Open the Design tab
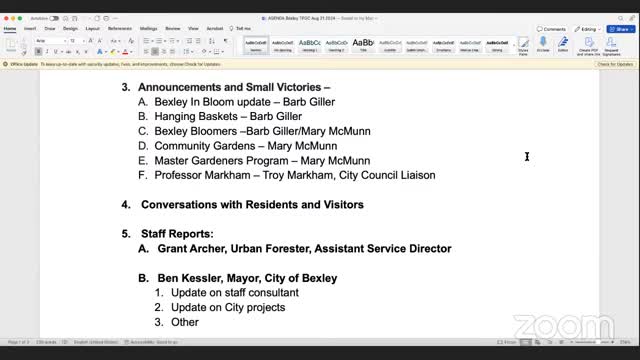The width and height of the screenshot is (640, 360). (70, 29)
